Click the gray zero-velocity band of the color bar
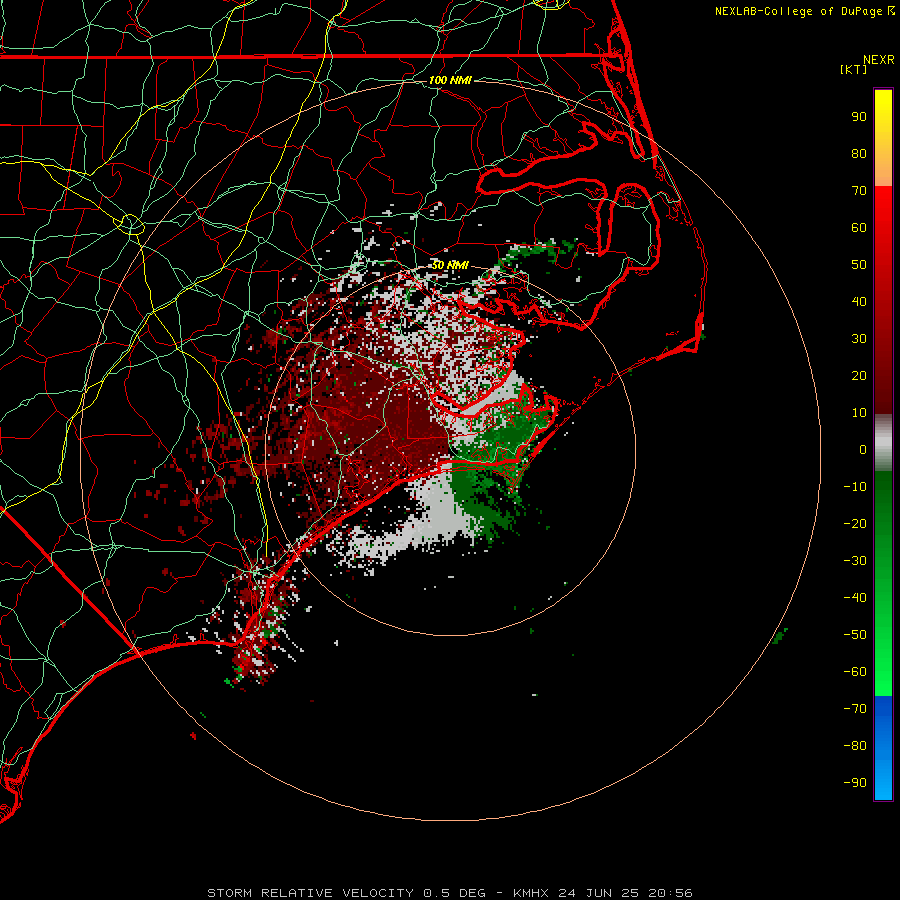 (x=883, y=443)
